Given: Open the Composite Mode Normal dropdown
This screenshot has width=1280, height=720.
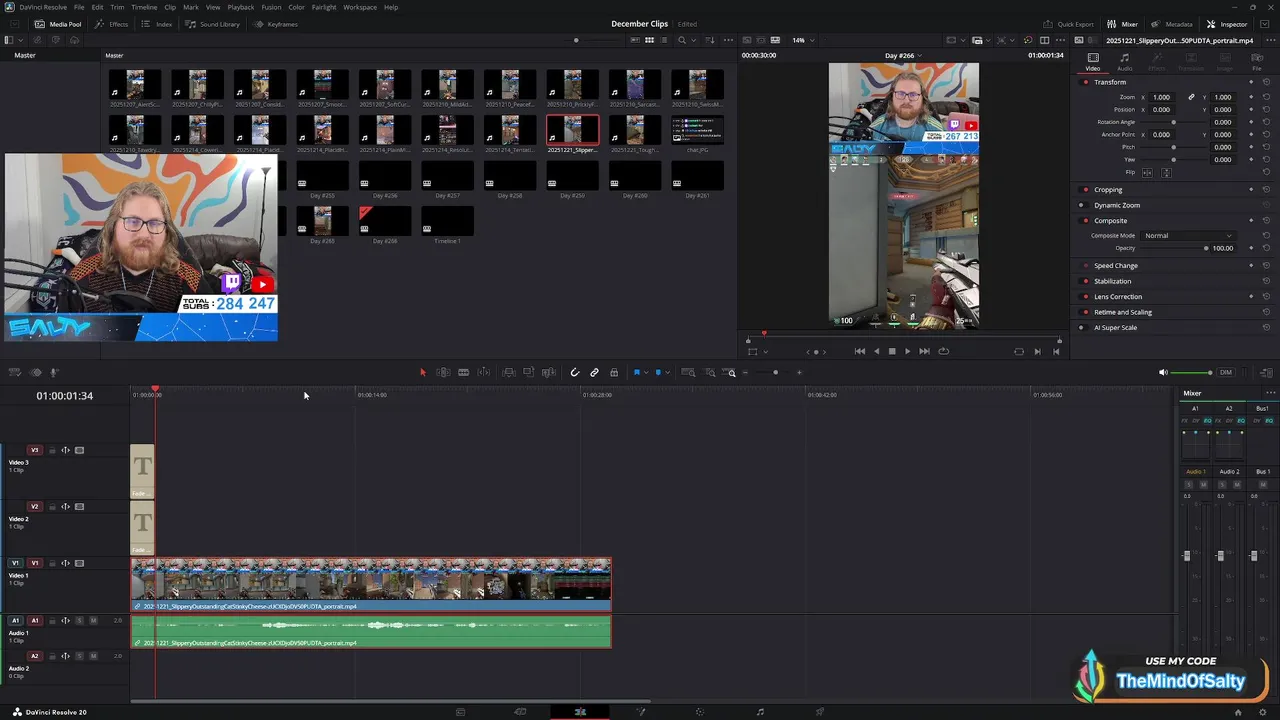Looking at the screenshot, I should tap(1188, 235).
